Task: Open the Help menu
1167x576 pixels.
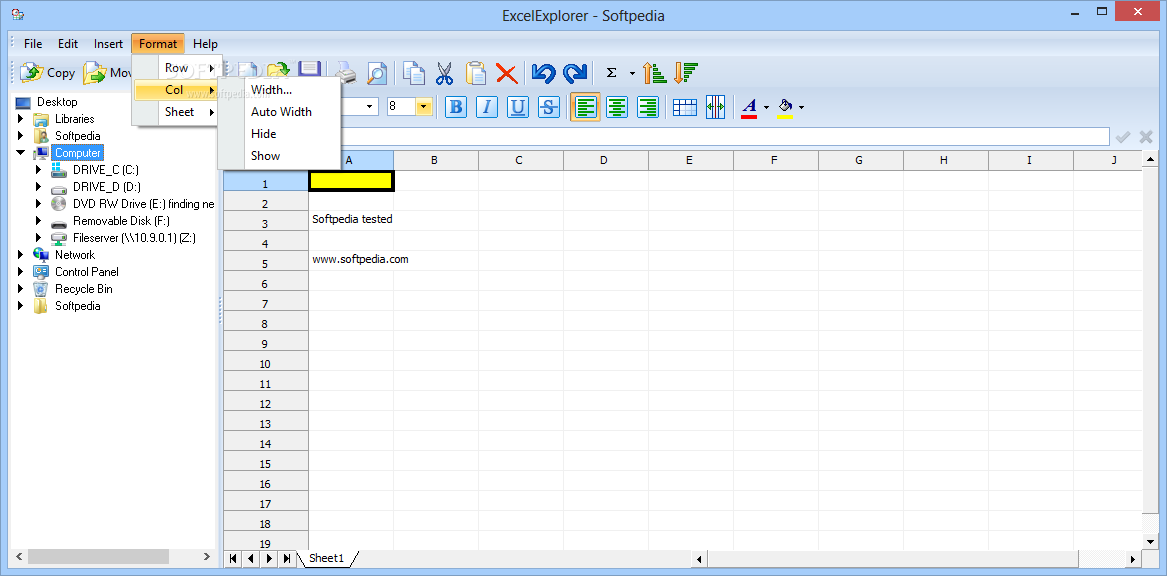Action: [205, 44]
